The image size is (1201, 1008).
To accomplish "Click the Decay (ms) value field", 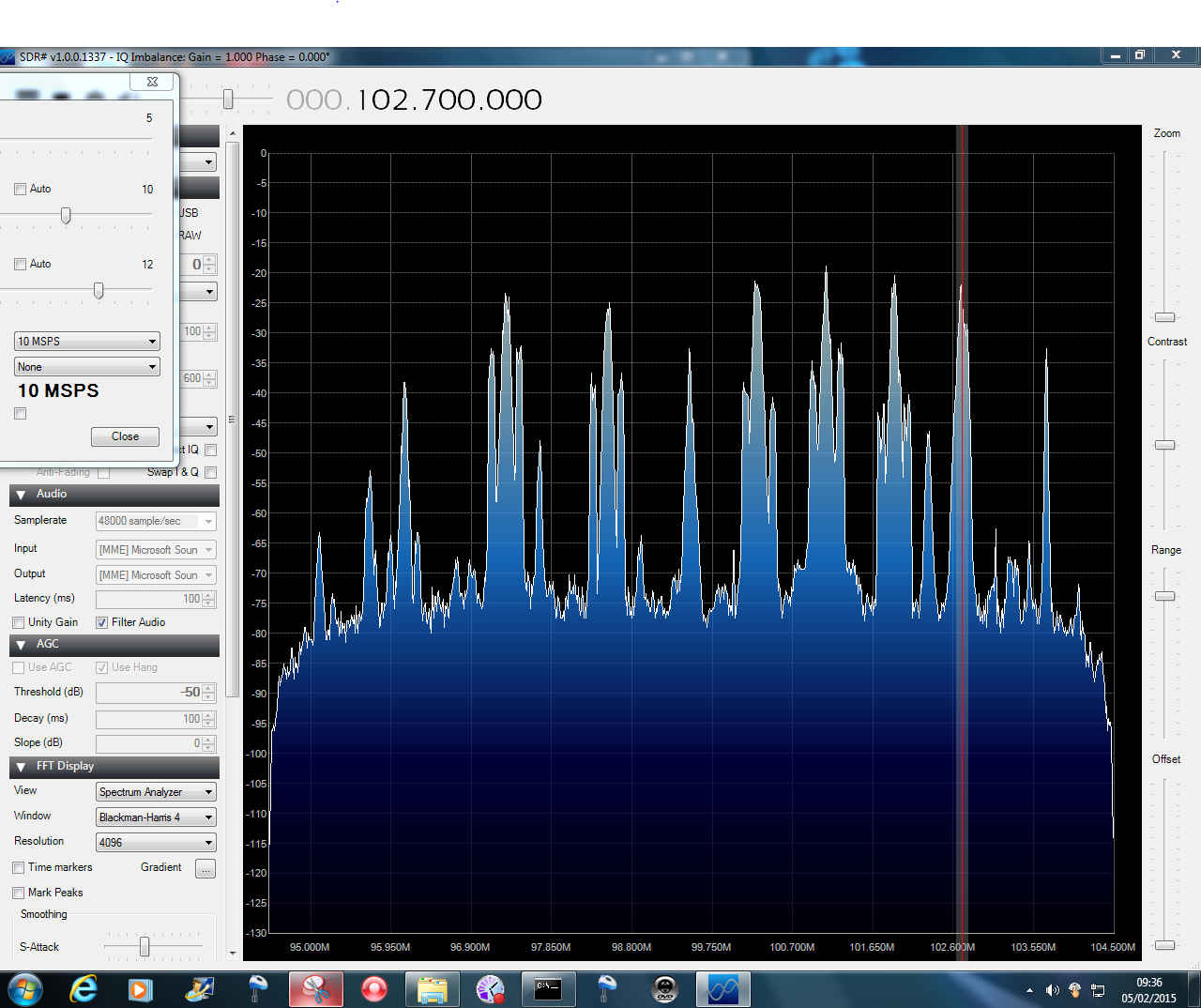I will [156, 719].
